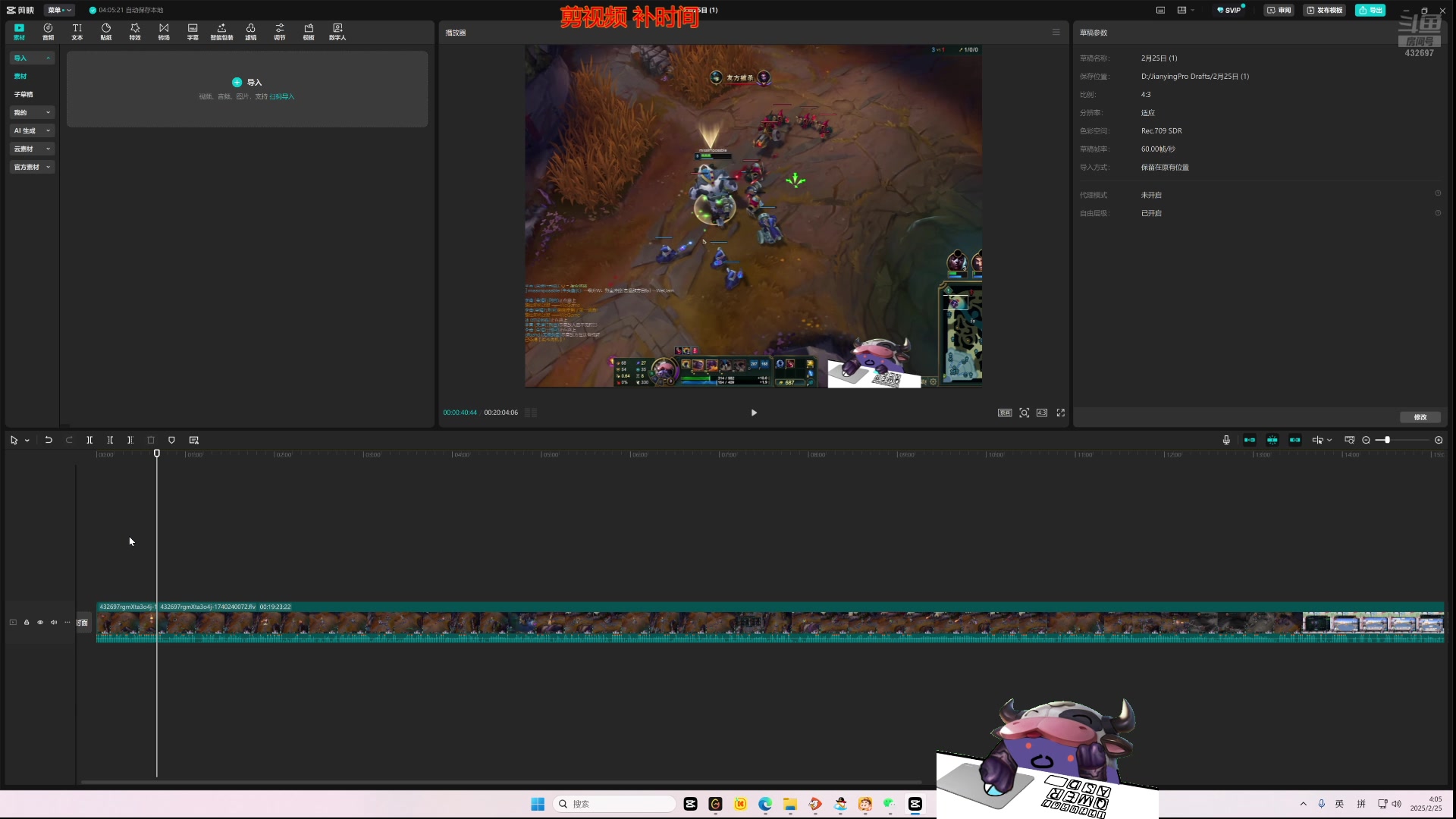
Task: Expand the AI 生成 sidebar section
Action: (32, 130)
